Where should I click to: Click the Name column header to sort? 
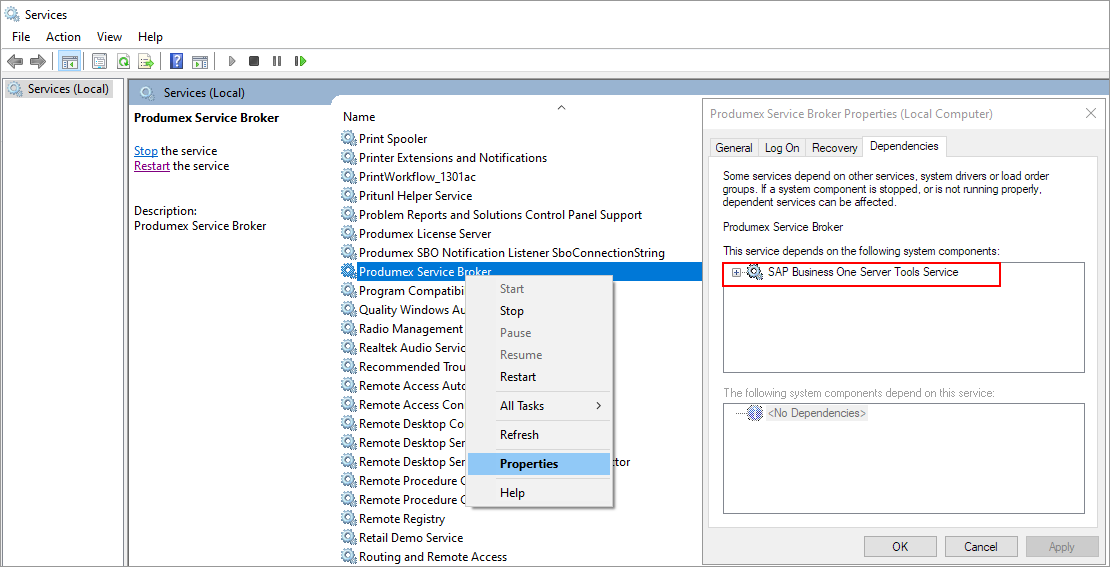pyautogui.click(x=359, y=117)
